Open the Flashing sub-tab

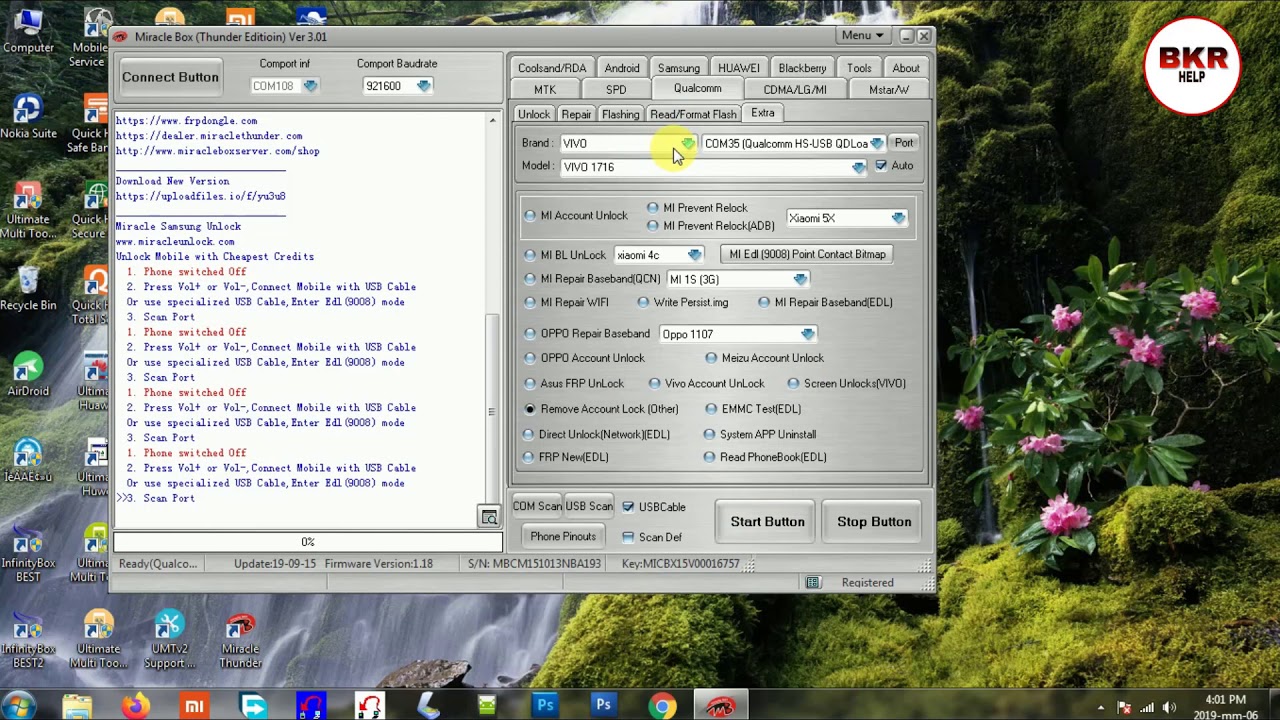pos(620,114)
